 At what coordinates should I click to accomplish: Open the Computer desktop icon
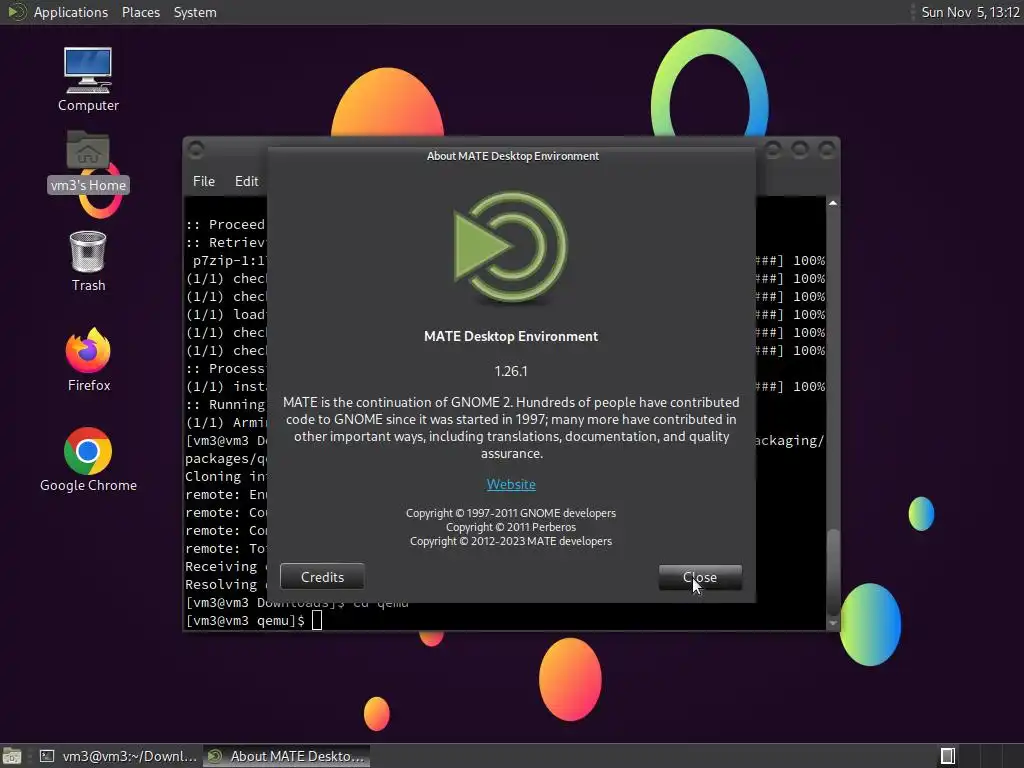88,79
